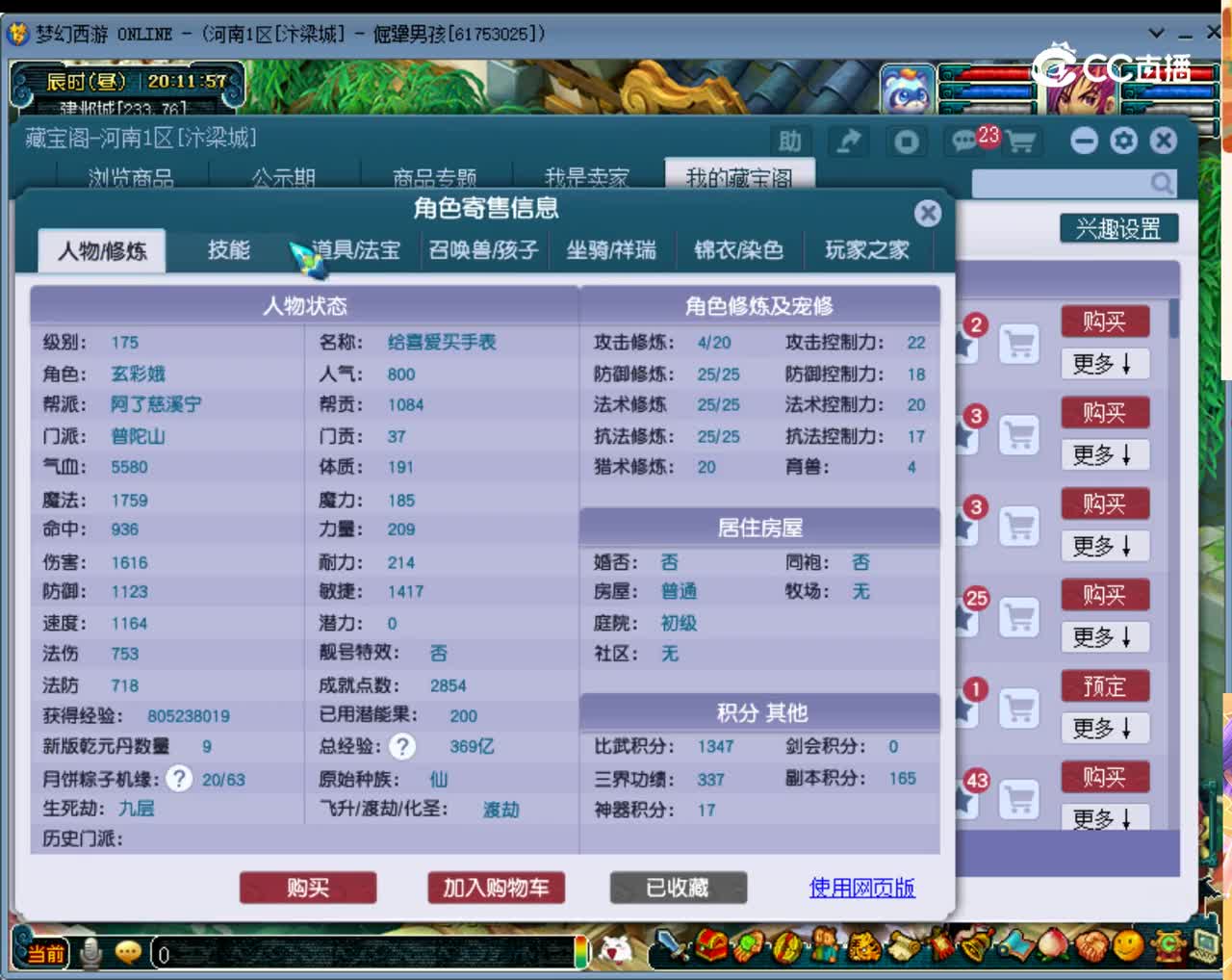This screenshot has height=980, width=1232.
Task: Open the white bear emoticon icon
Action: tap(616, 951)
